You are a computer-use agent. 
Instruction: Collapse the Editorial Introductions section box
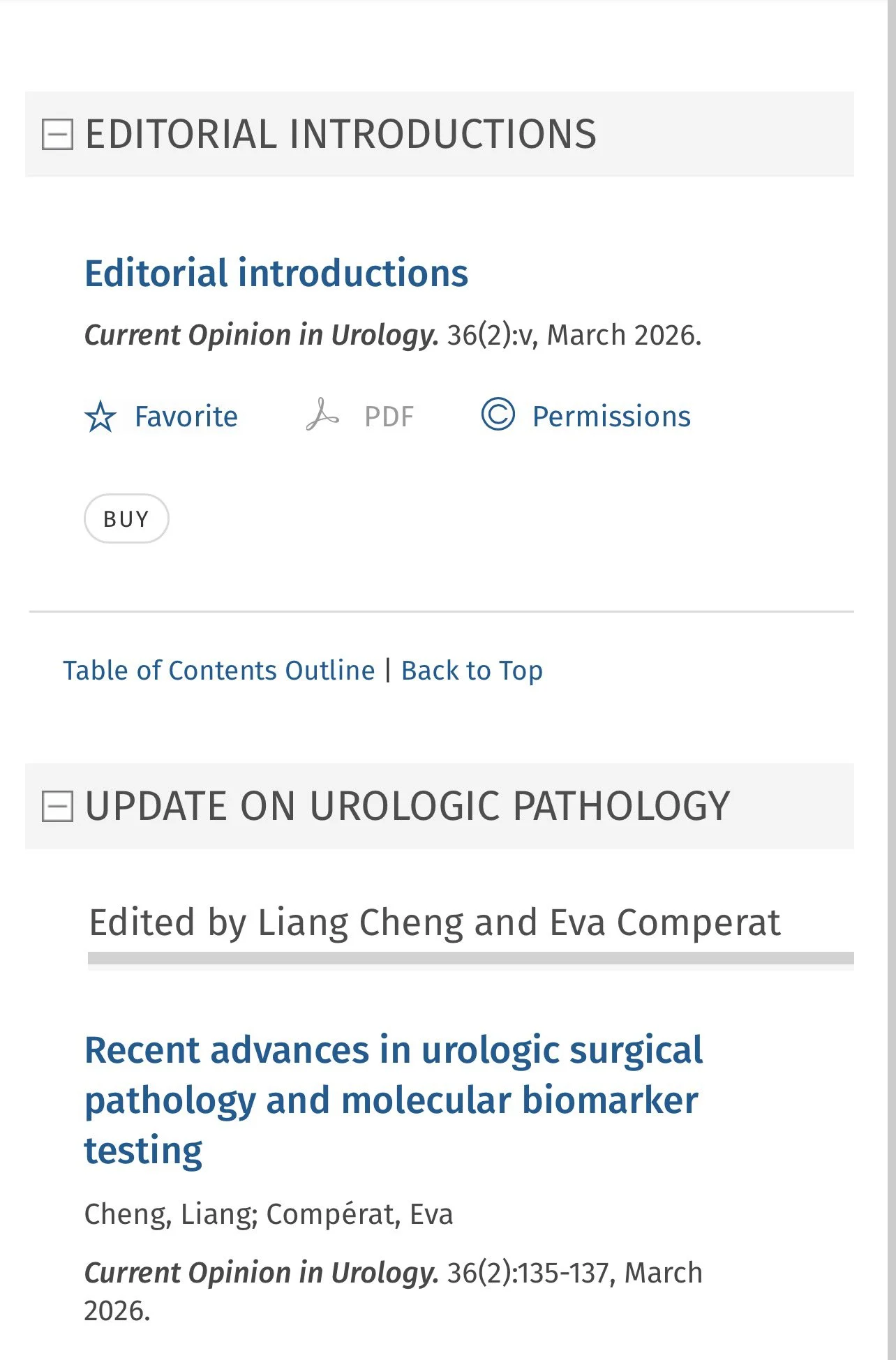[x=57, y=134]
